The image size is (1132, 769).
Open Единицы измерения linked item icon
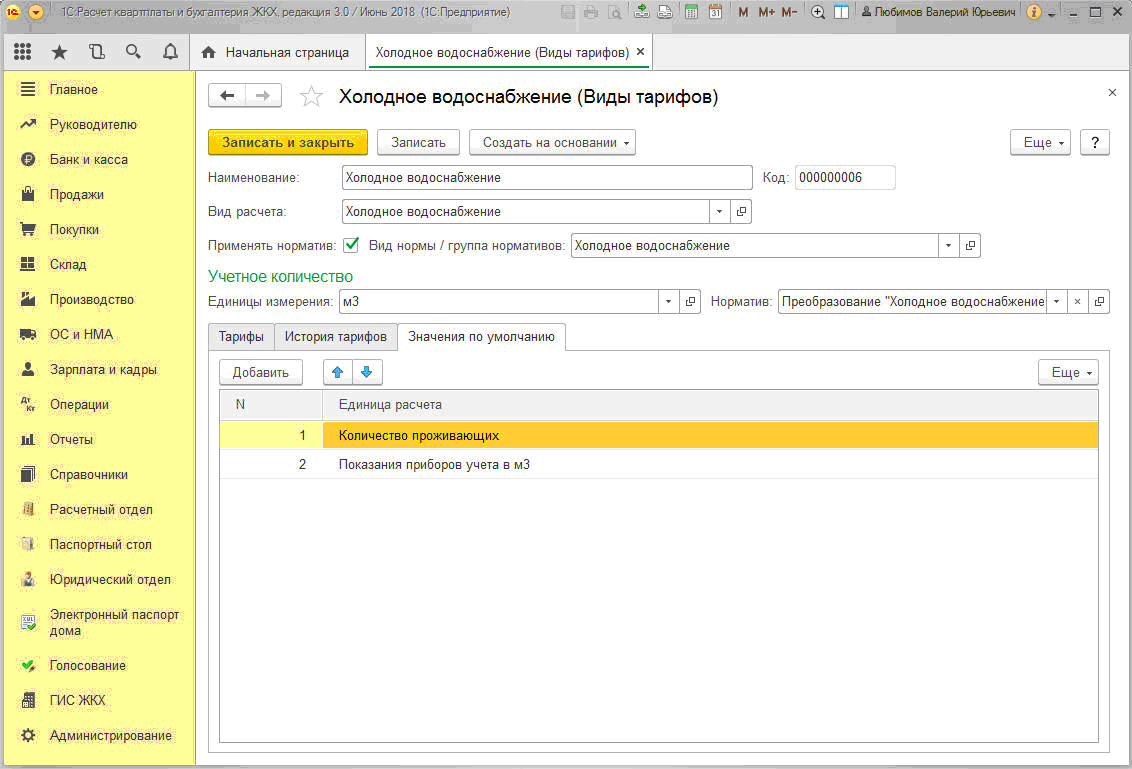[690, 302]
